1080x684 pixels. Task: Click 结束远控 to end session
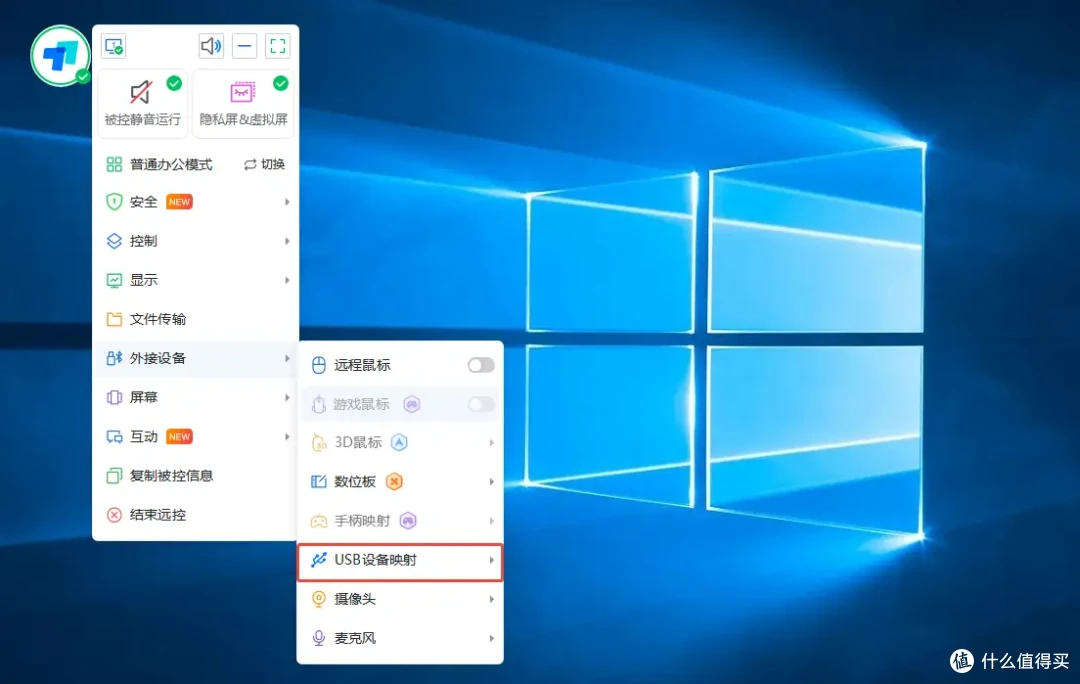[x=196, y=515]
